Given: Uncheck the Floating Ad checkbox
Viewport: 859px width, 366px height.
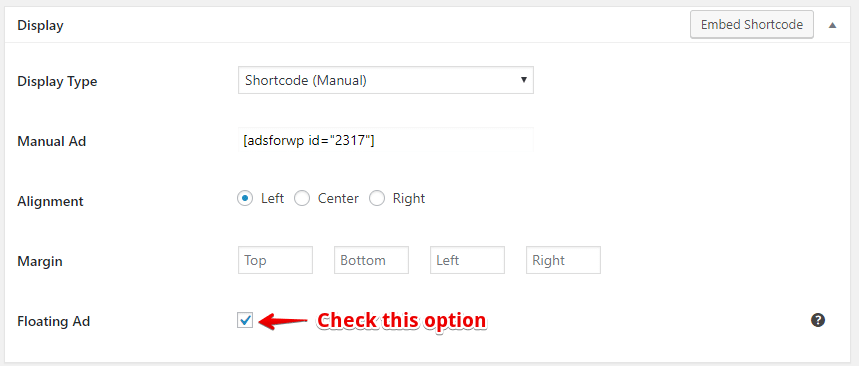Looking at the screenshot, I should 245,320.
